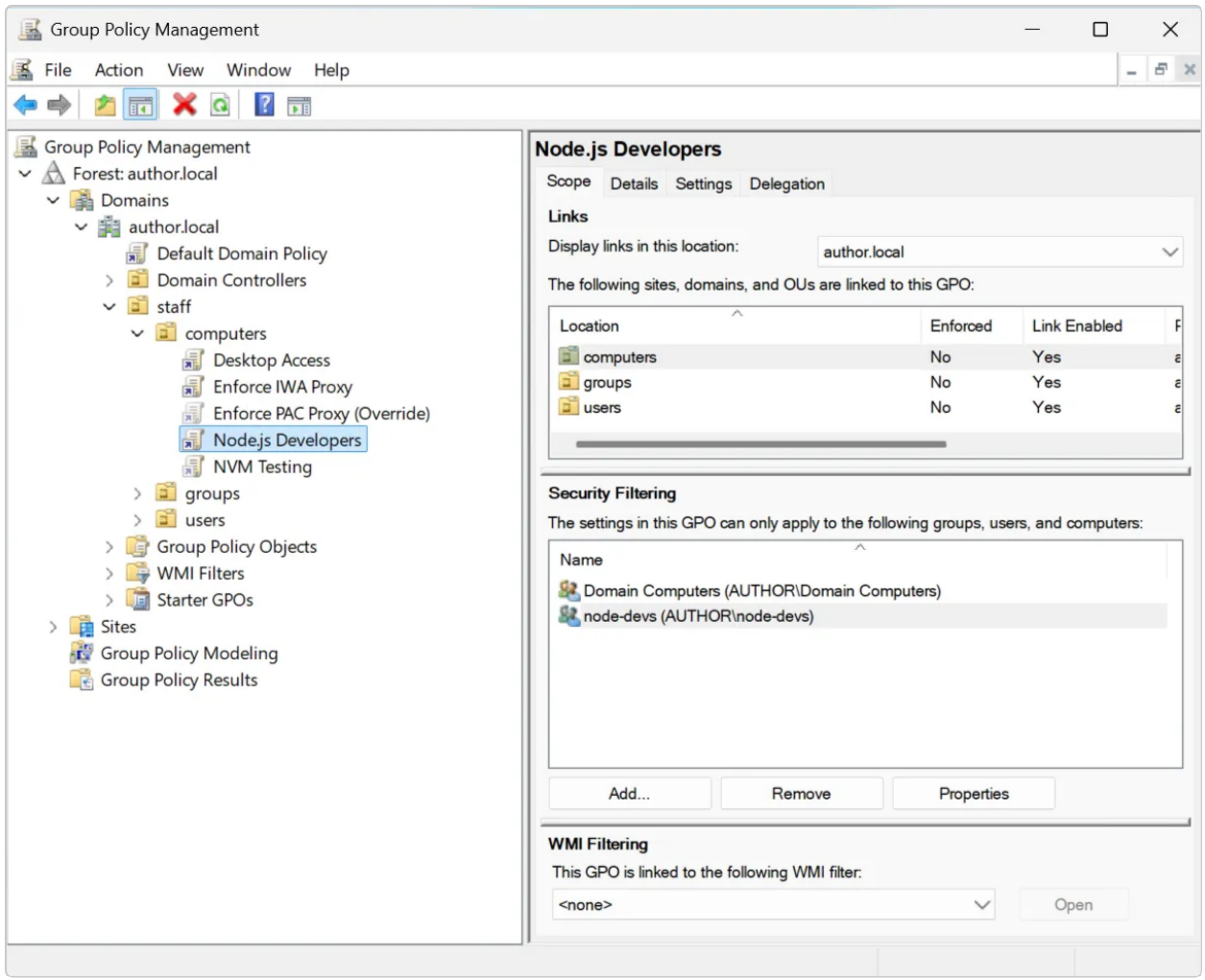
Task: Expand the Domain Controllers node
Action: [x=108, y=280]
